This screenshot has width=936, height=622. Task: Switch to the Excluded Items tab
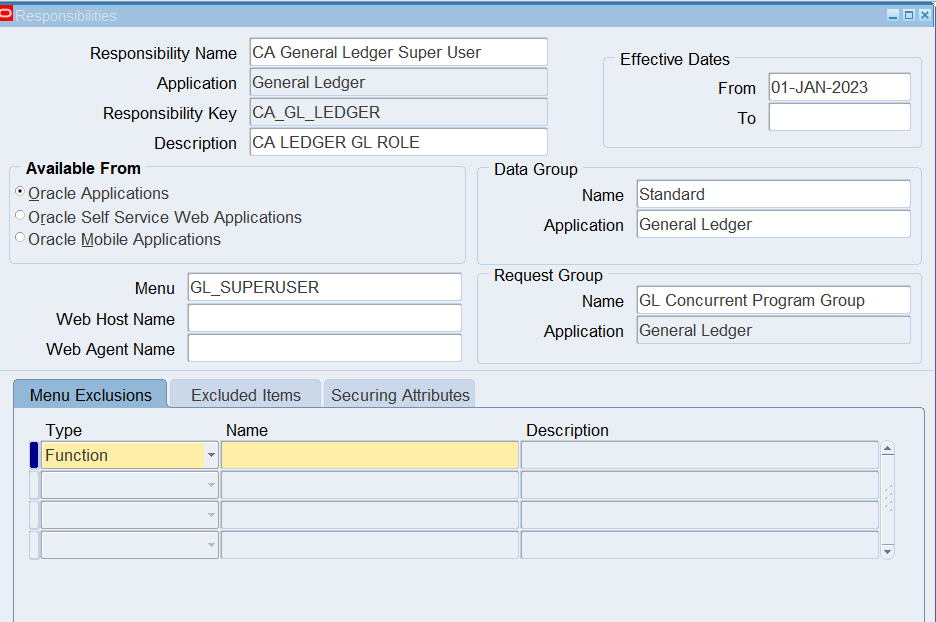245,395
